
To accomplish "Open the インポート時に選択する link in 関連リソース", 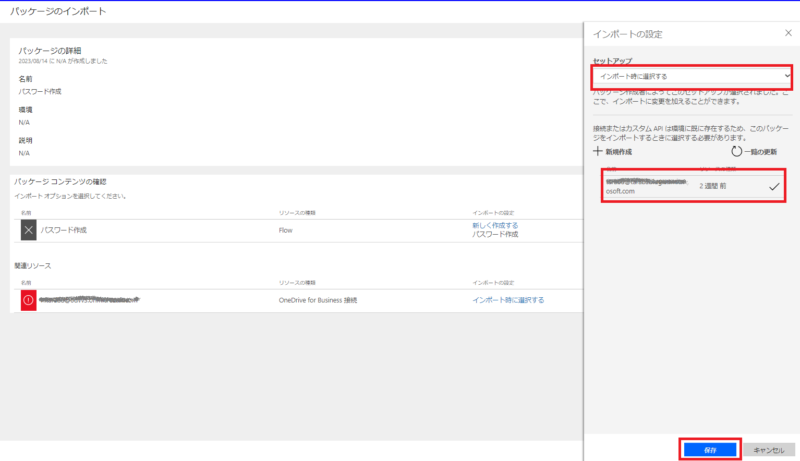I will coord(508,299).
